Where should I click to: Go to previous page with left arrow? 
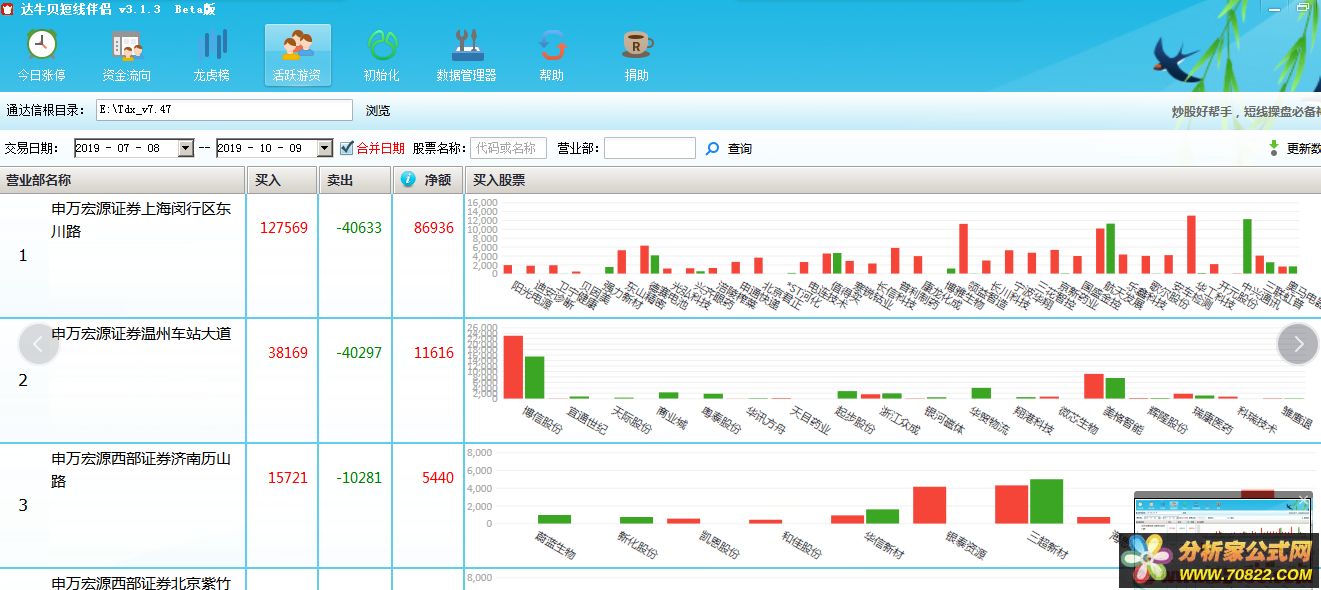pos(39,345)
